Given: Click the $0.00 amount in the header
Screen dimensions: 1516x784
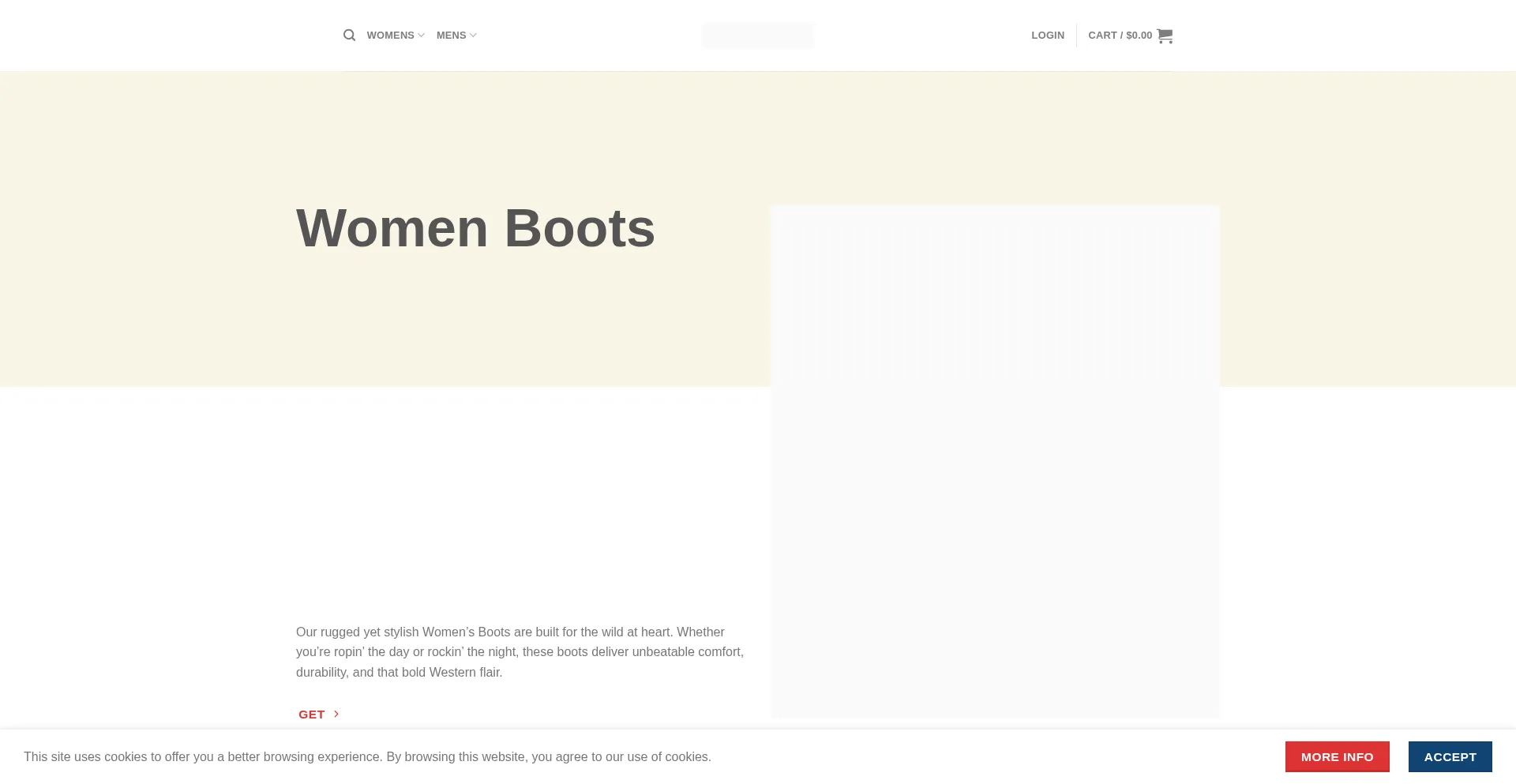Looking at the screenshot, I should point(1139,36).
